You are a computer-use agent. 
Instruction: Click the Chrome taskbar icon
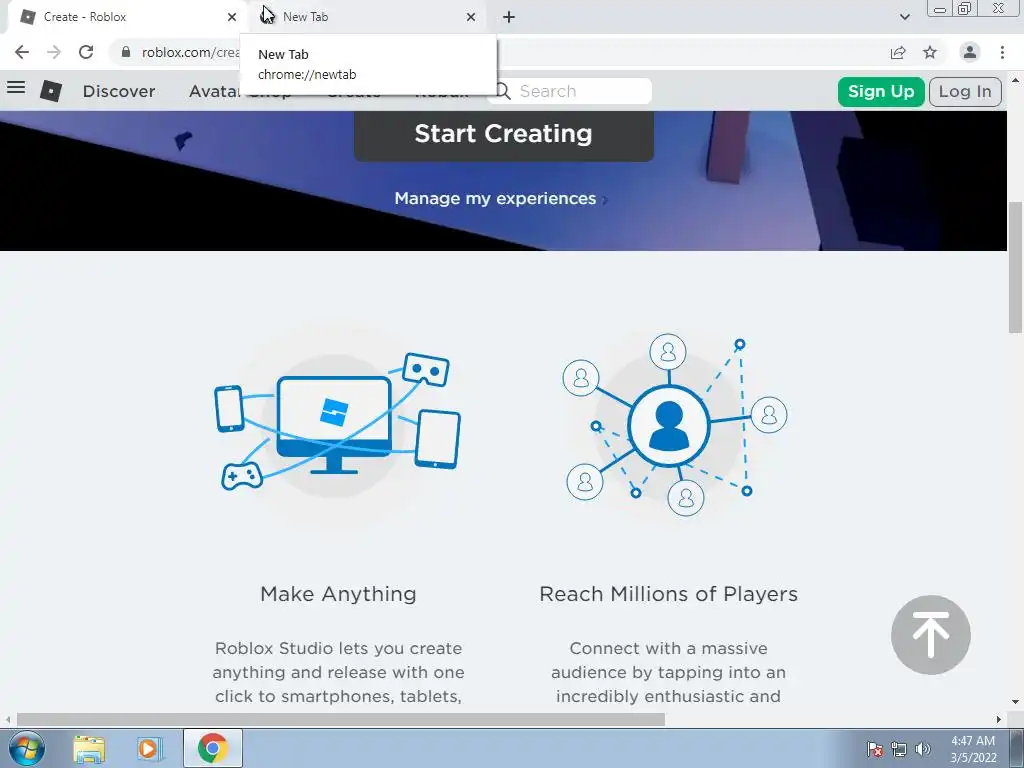pos(213,748)
